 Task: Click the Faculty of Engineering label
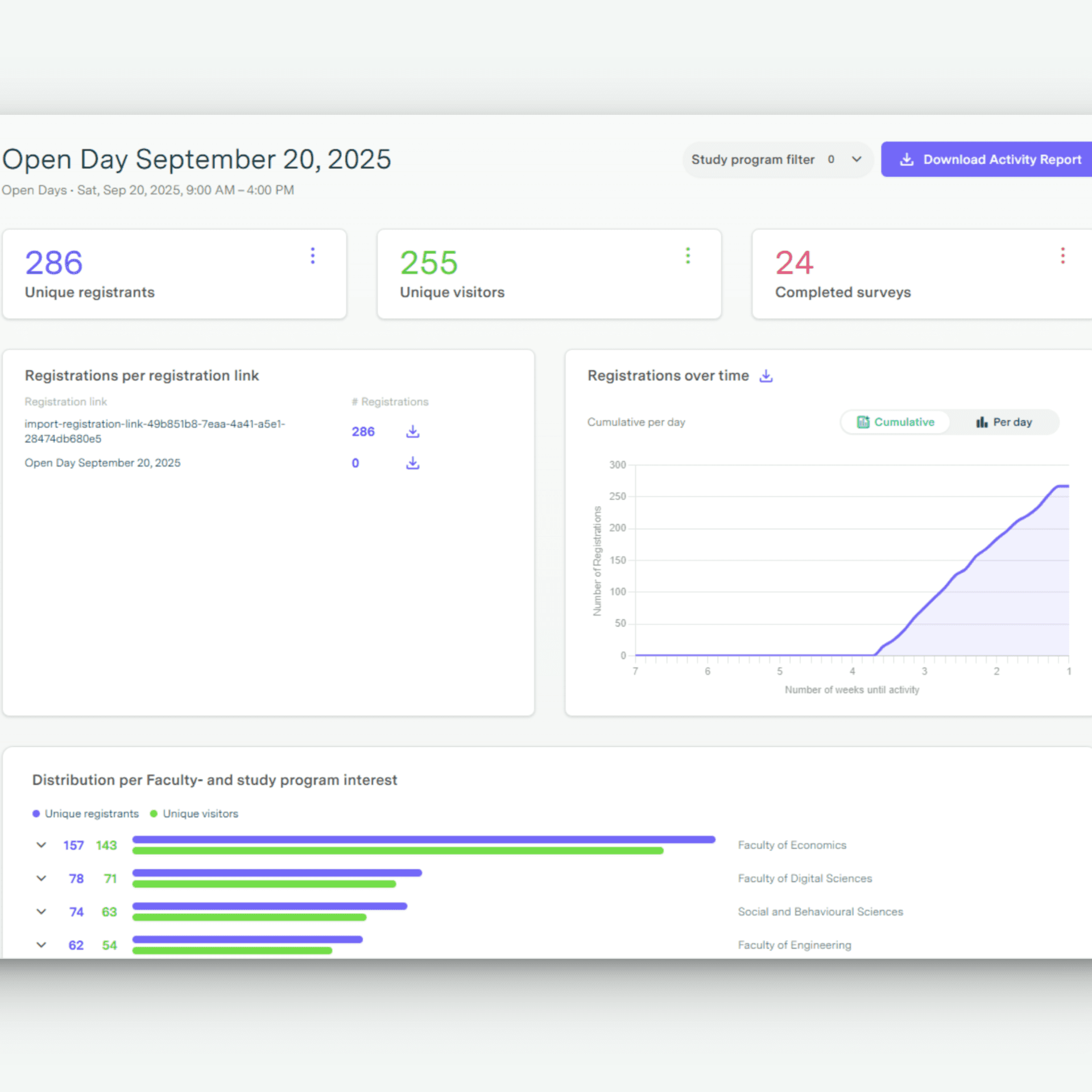pyautogui.click(x=795, y=945)
